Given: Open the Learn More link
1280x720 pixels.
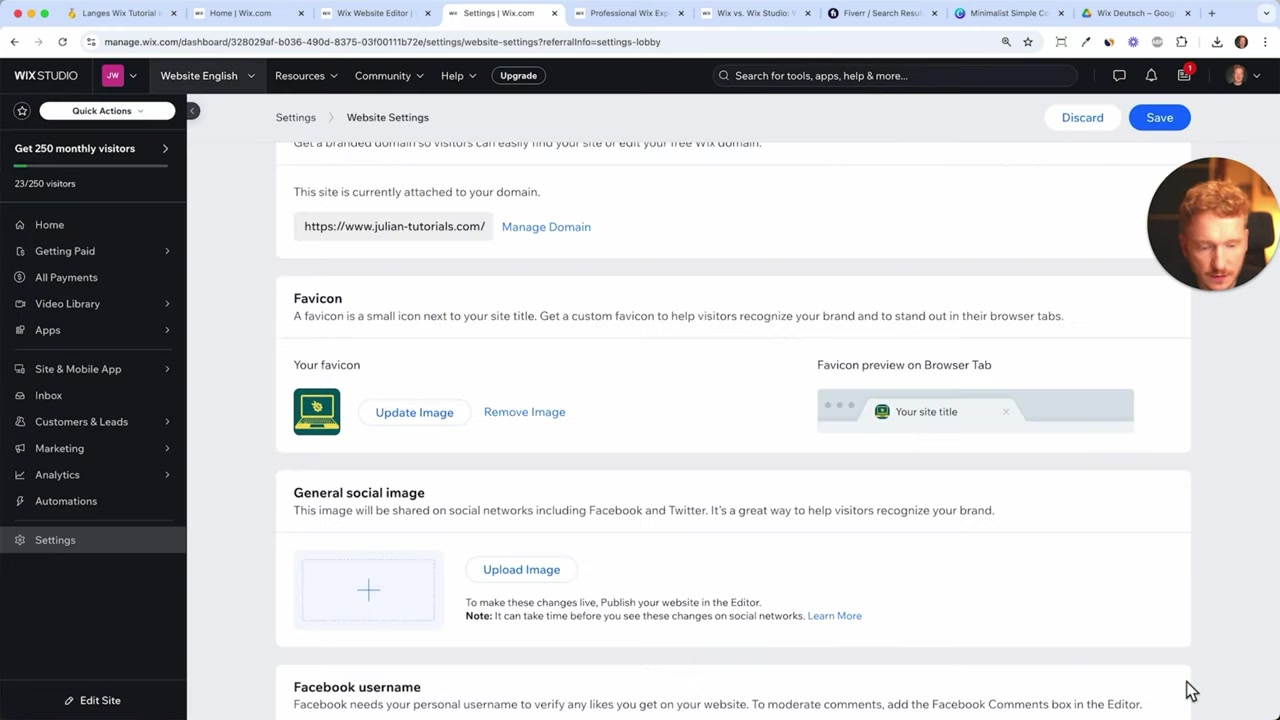Looking at the screenshot, I should pos(834,616).
